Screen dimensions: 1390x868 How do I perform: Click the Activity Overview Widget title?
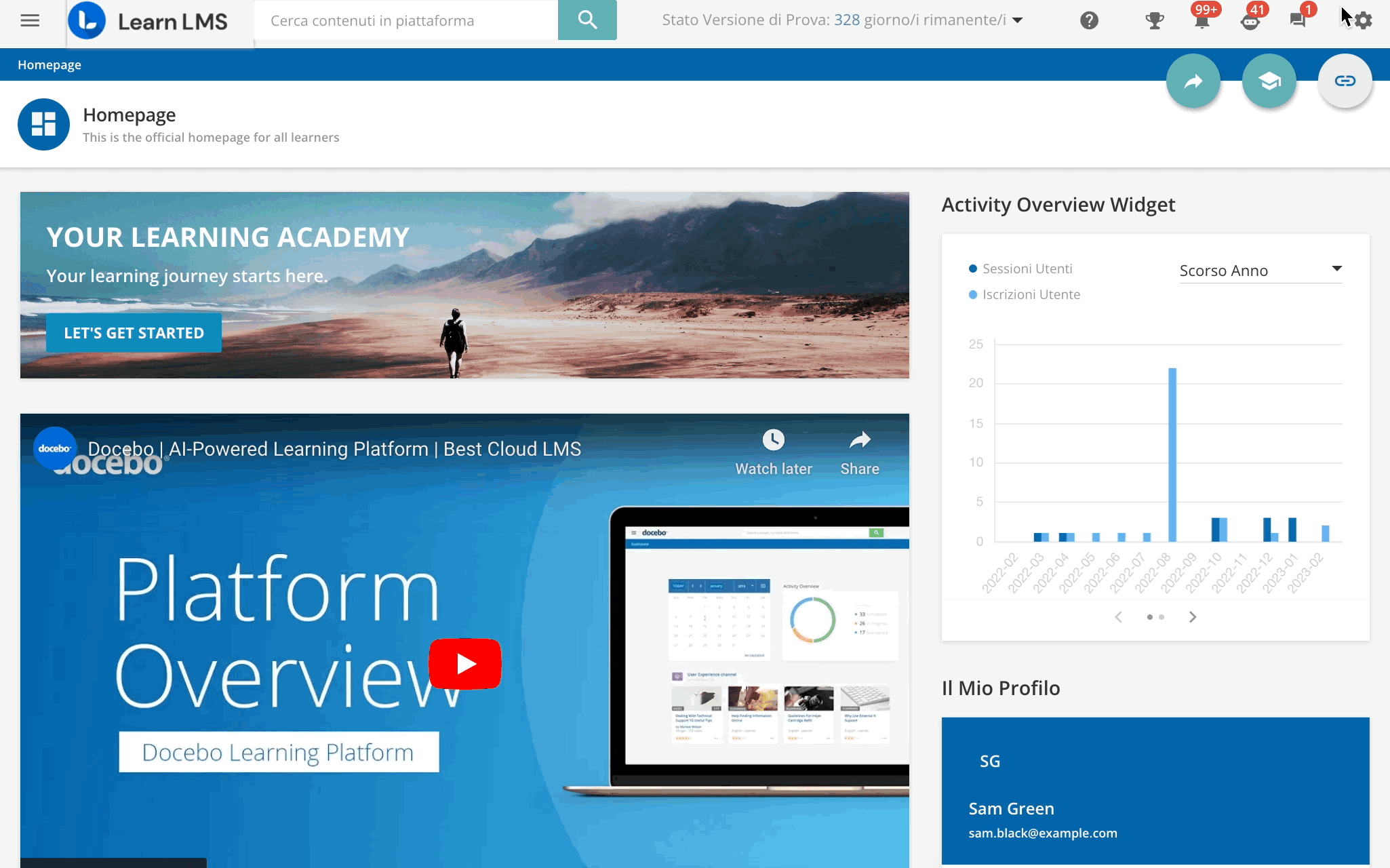(x=1058, y=205)
